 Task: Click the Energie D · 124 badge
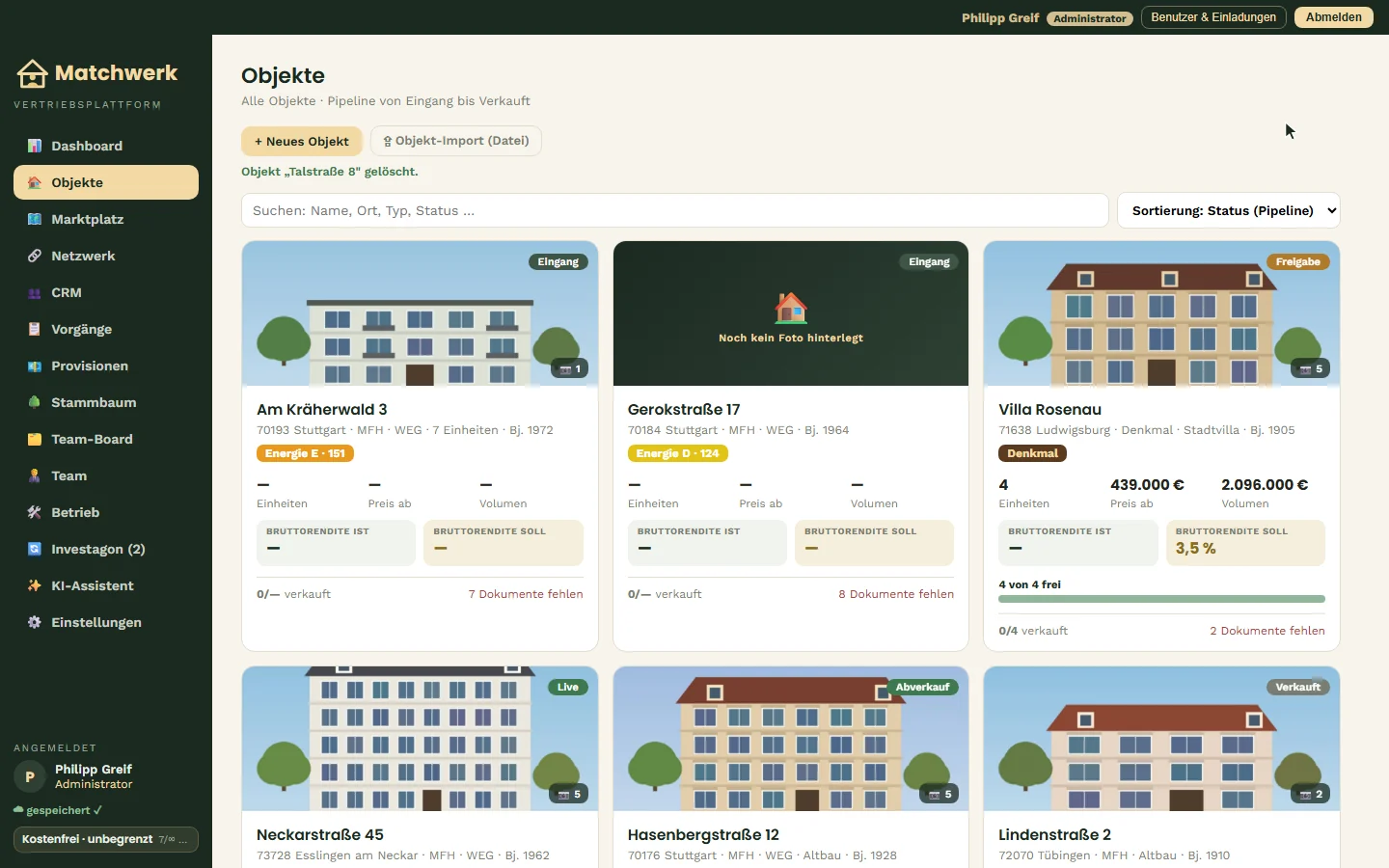[677, 453]
